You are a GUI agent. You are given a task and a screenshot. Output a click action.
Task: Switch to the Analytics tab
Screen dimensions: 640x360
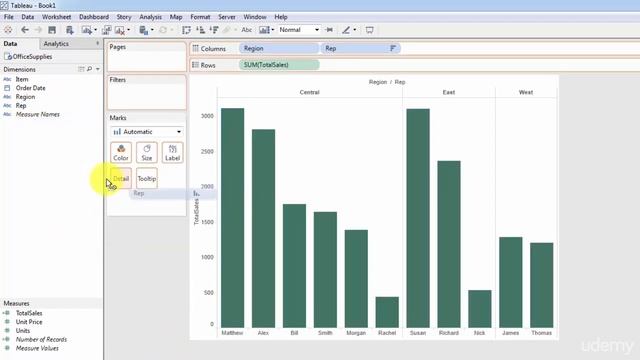56,44
